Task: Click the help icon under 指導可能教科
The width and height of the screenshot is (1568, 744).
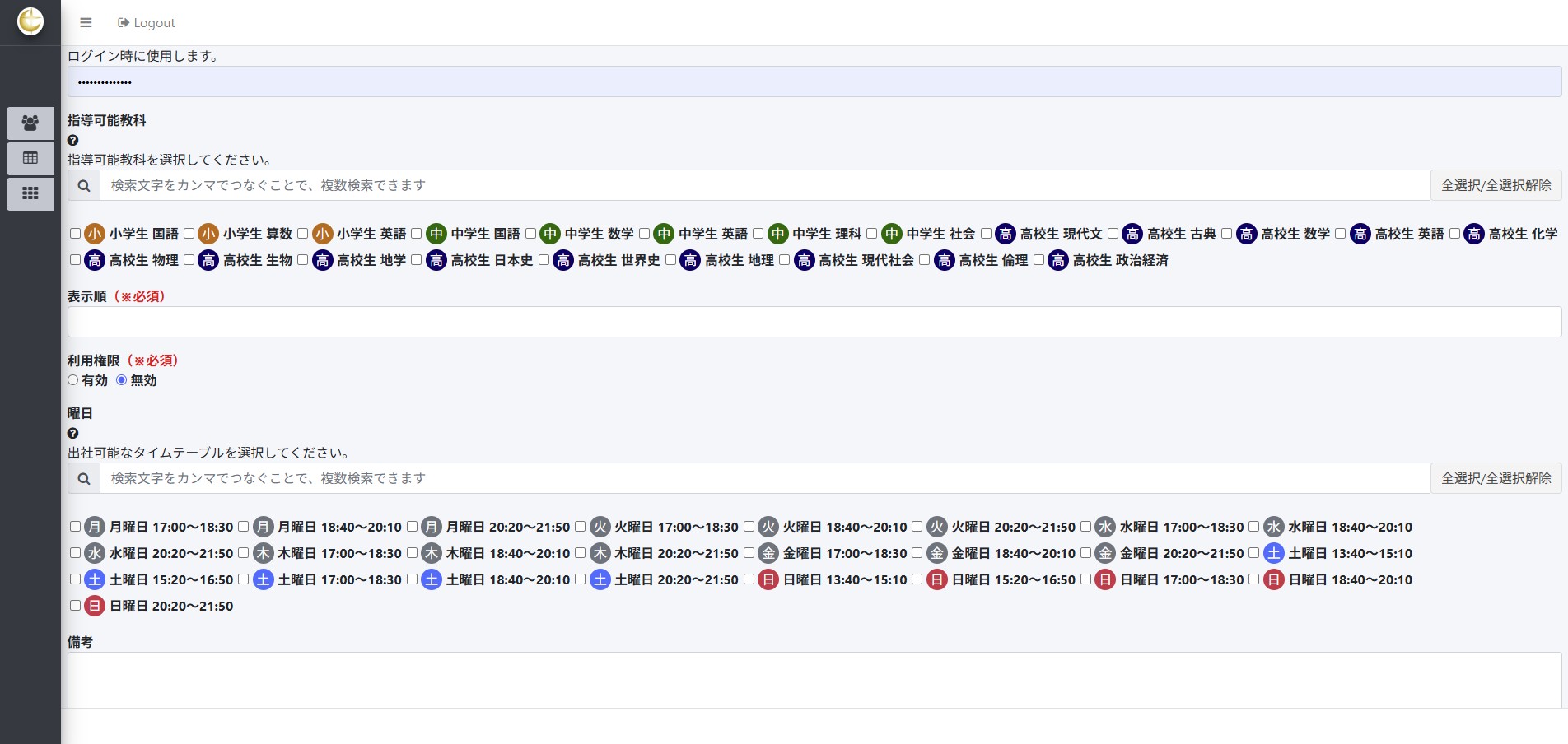Action: (x=72, y=141)
